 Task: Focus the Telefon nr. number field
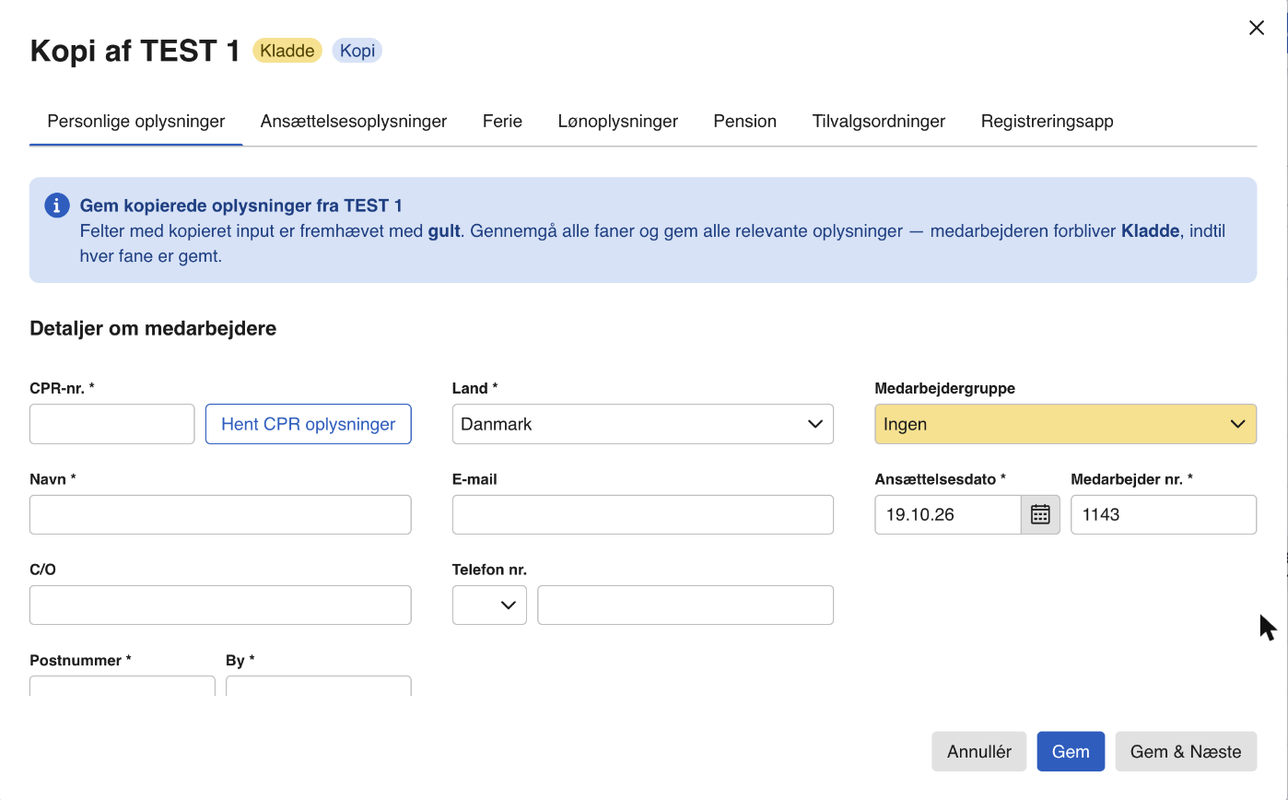[x=685, y=605]
